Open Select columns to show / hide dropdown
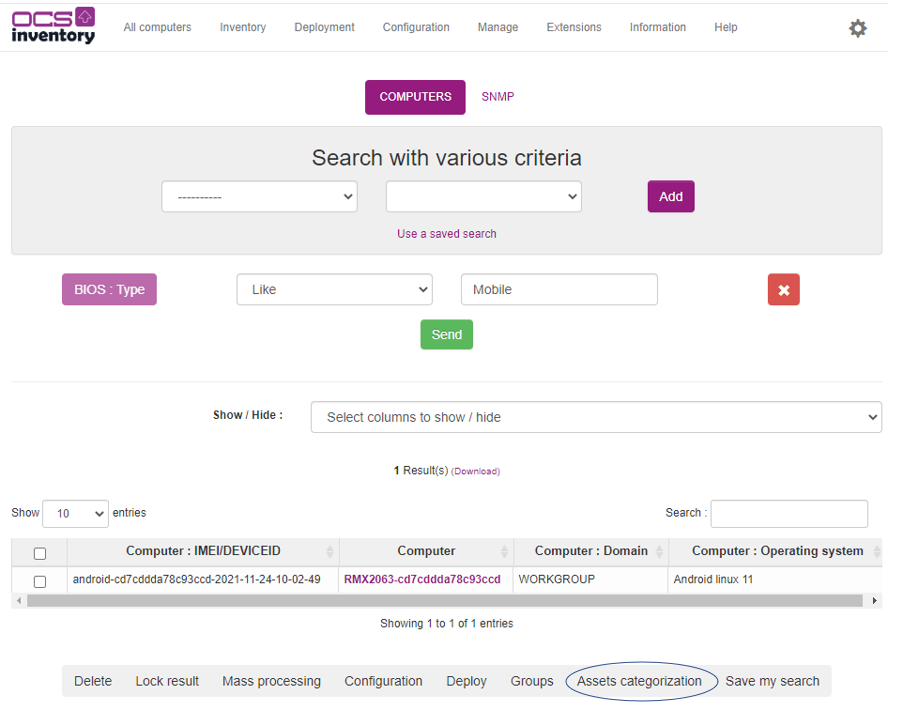This screenshot has width=897, height=708. (x=596, y=417)
